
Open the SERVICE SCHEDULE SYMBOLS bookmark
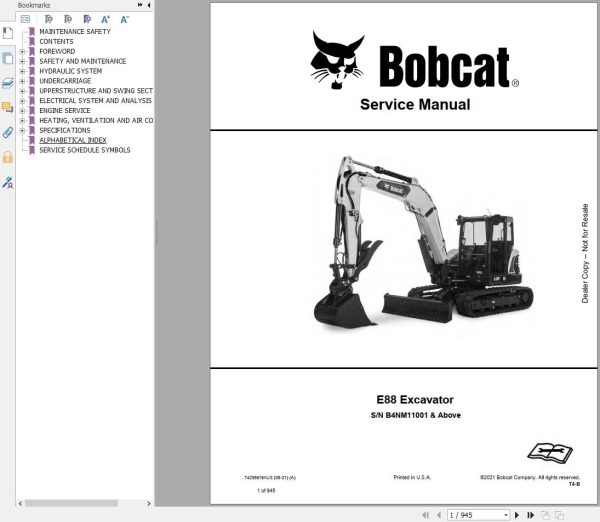point(85,150)
